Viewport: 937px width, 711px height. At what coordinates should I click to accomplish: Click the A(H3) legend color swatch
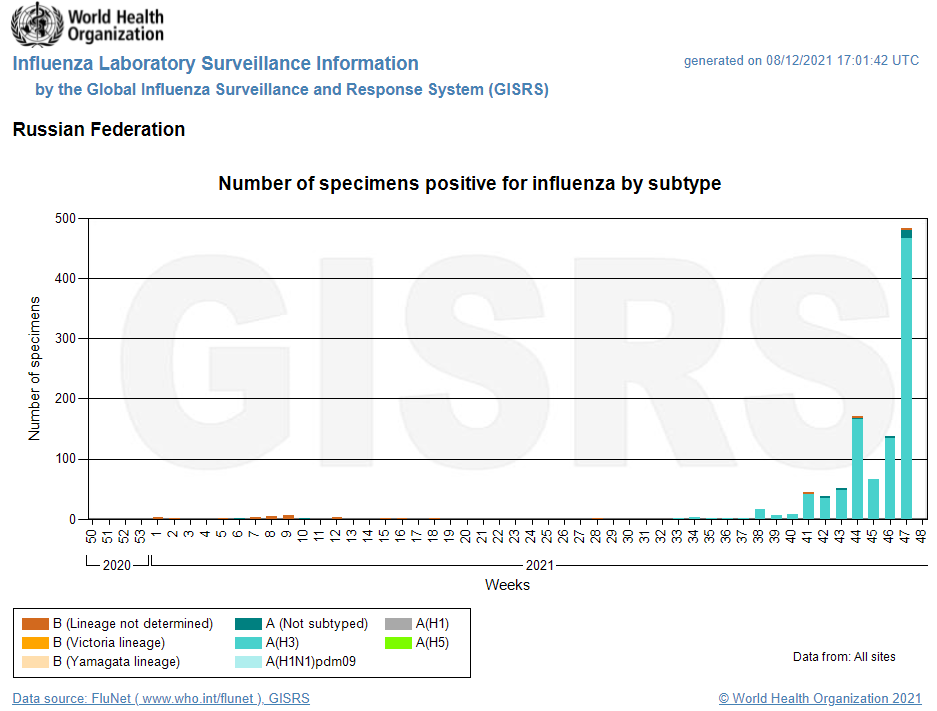point(248,643)
